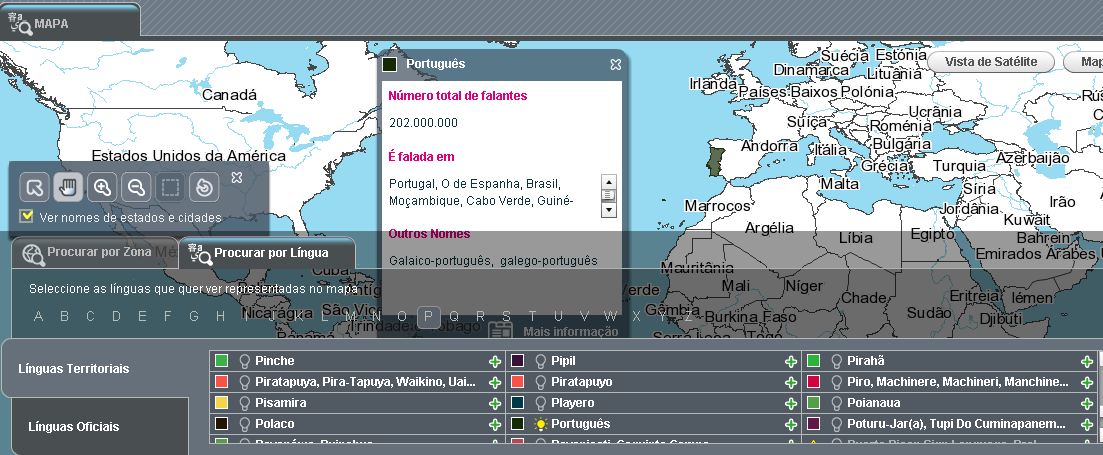This screenshot has height=455, width=1103.
Task: Toggle Piratapuyo lightbulb visibility
Action: (540, 382)
